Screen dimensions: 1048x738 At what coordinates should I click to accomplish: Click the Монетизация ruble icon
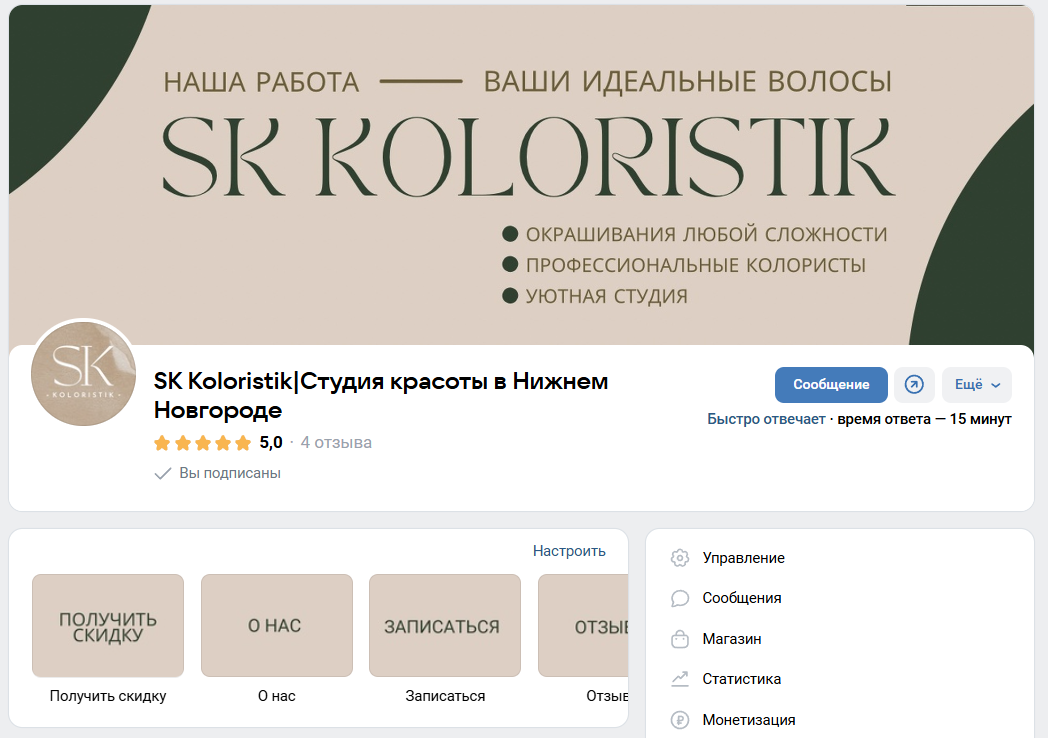tap(680, 720)
